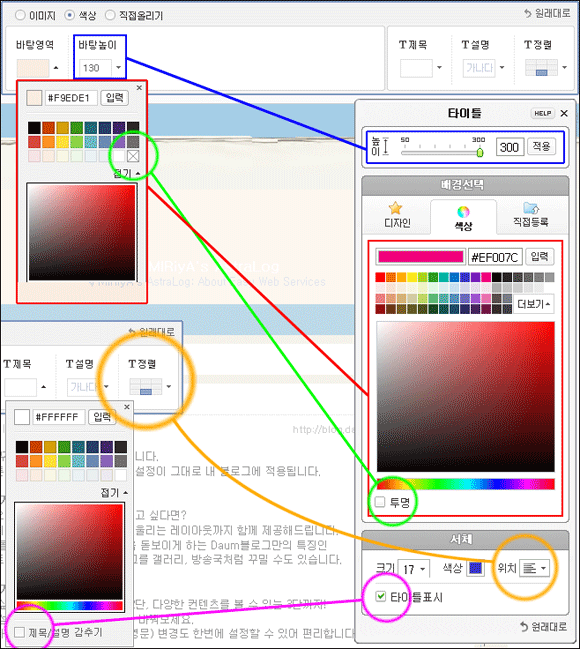
Task: Close the #FFFFFF color picker popup
Action: [x=127, y=407]
